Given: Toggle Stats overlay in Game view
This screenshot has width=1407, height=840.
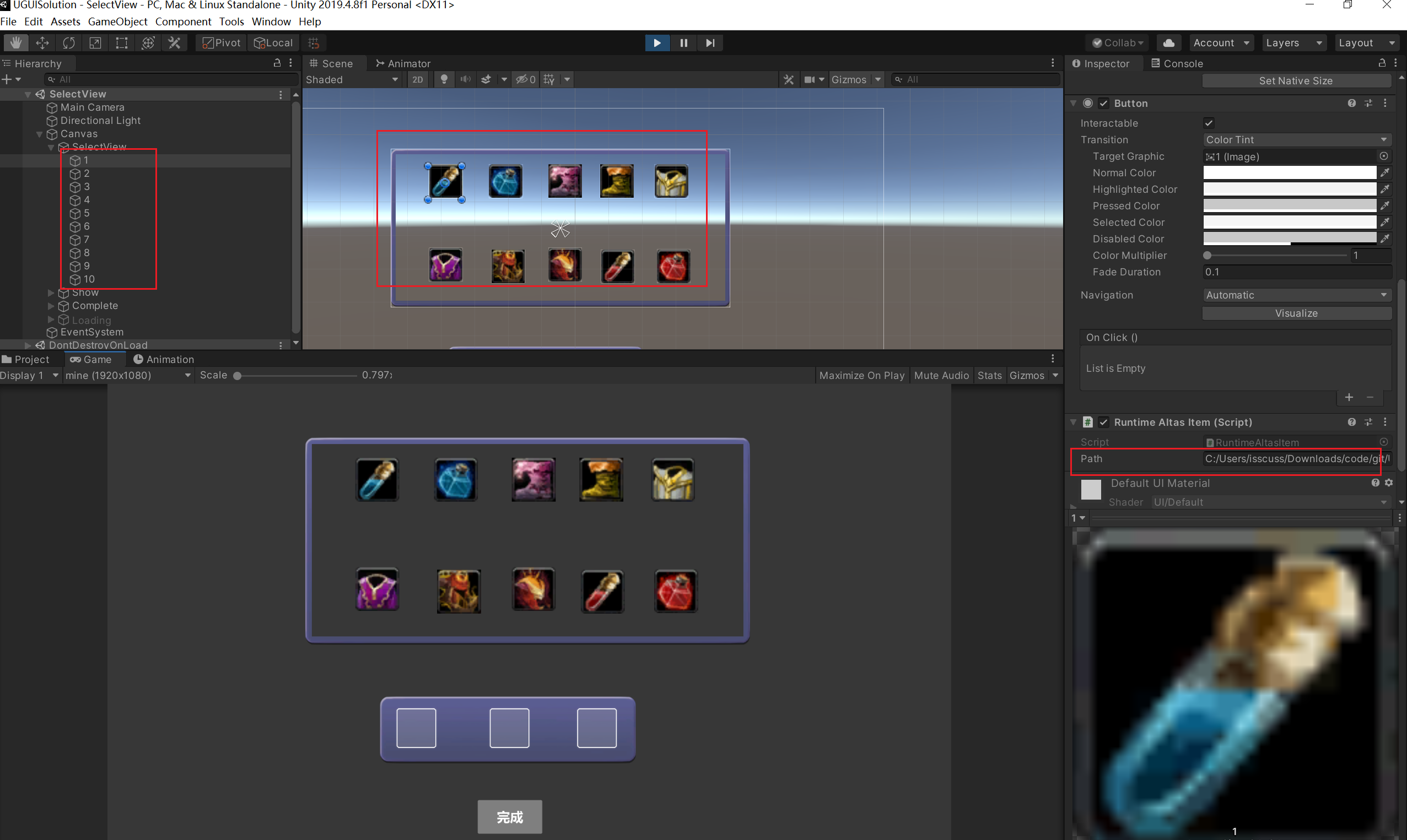Looking at the screenshot, I should point(989,375).
